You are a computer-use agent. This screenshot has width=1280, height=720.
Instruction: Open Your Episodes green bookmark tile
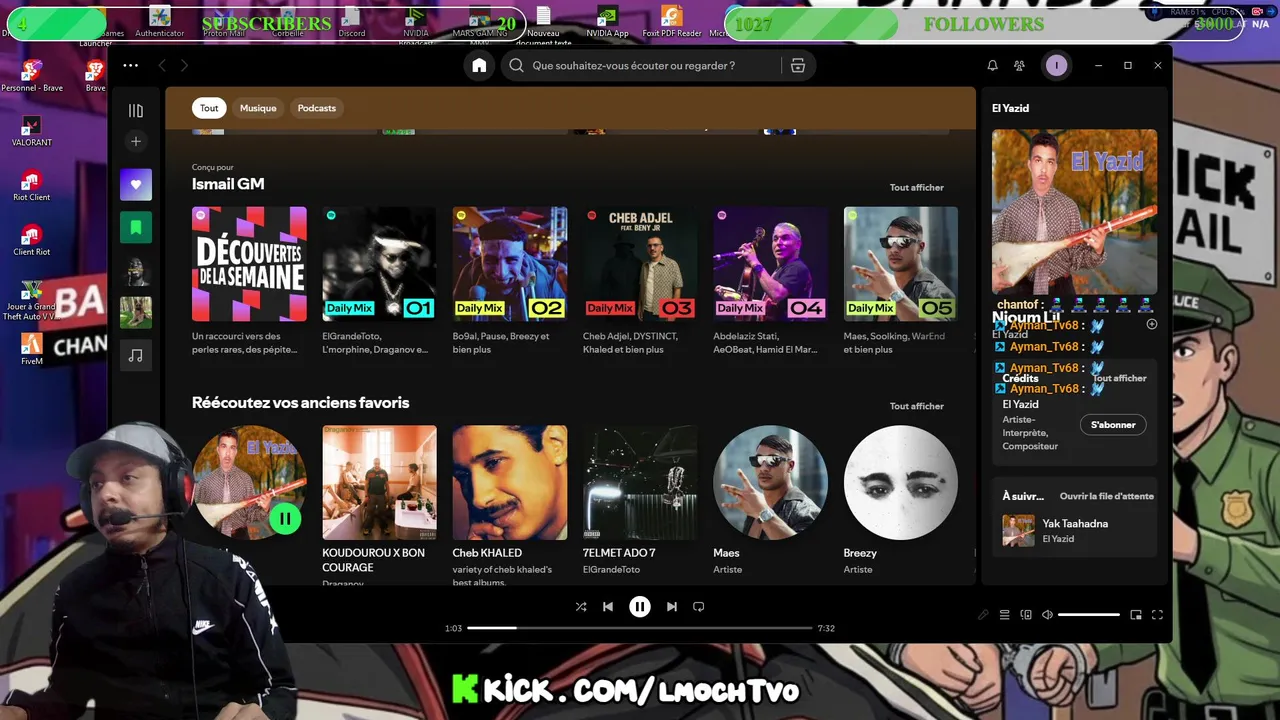[x=136, y=227]
